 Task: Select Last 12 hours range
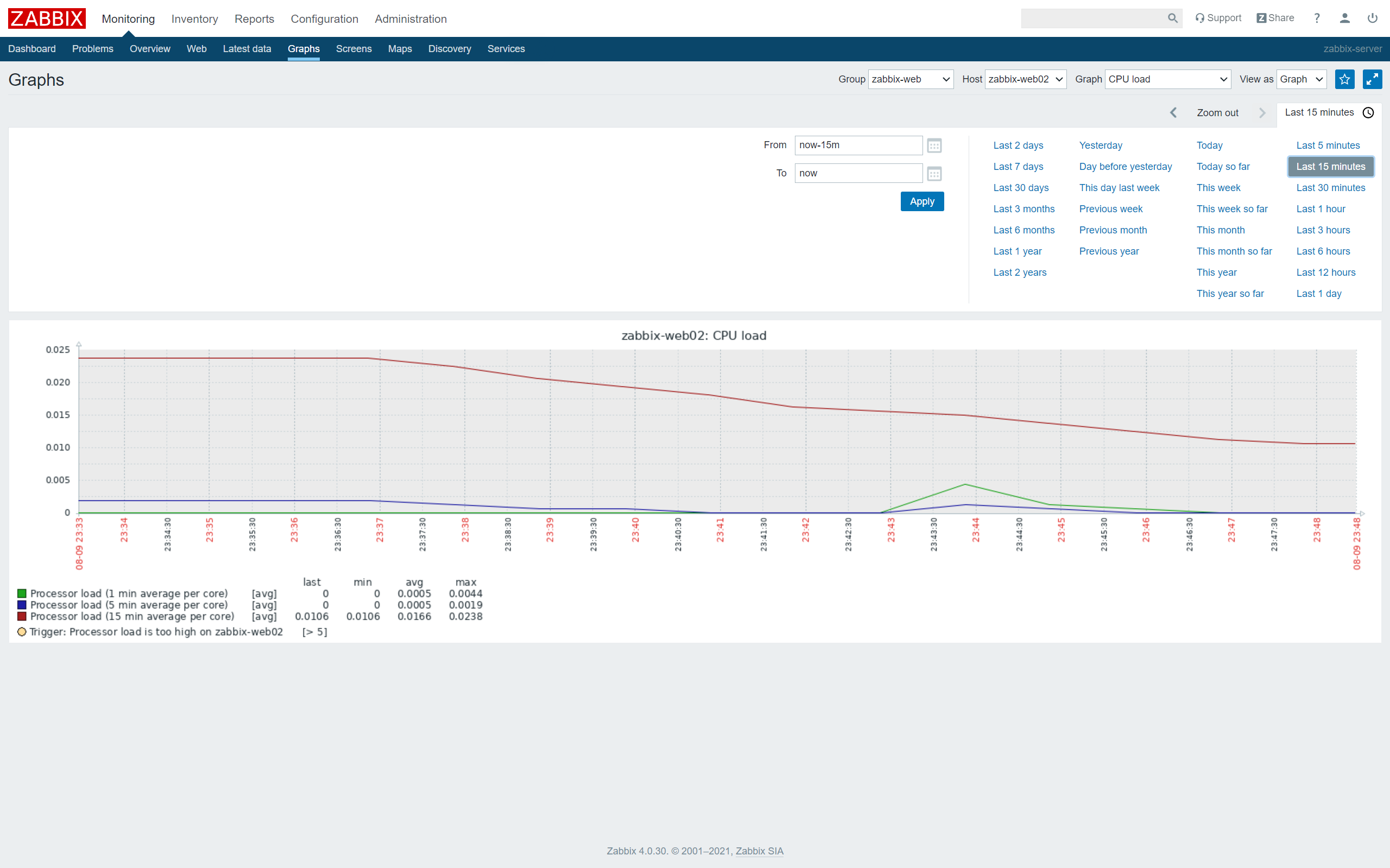(1326, 273)
